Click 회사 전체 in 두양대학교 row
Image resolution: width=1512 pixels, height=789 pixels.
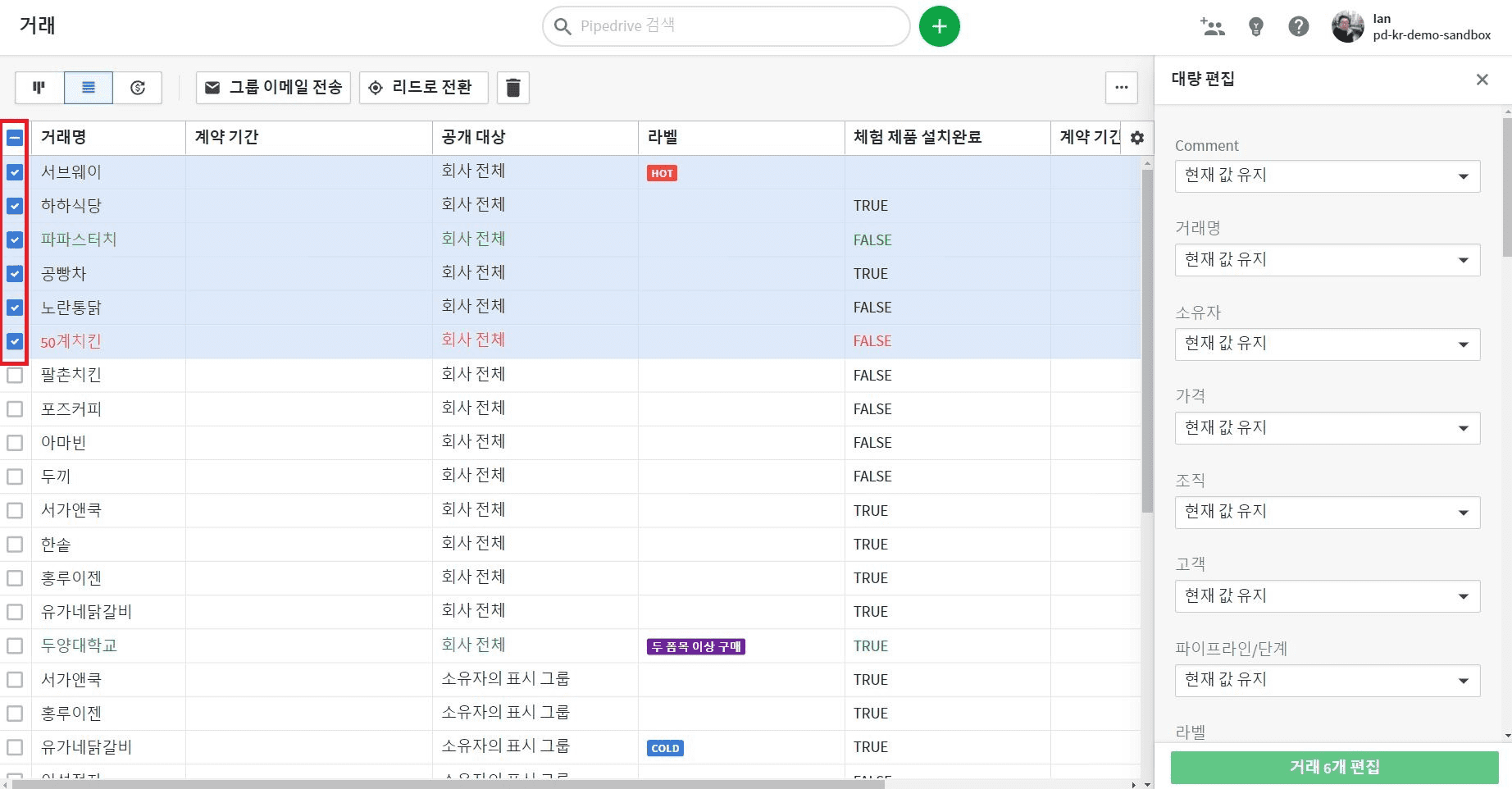click(473, 645)
